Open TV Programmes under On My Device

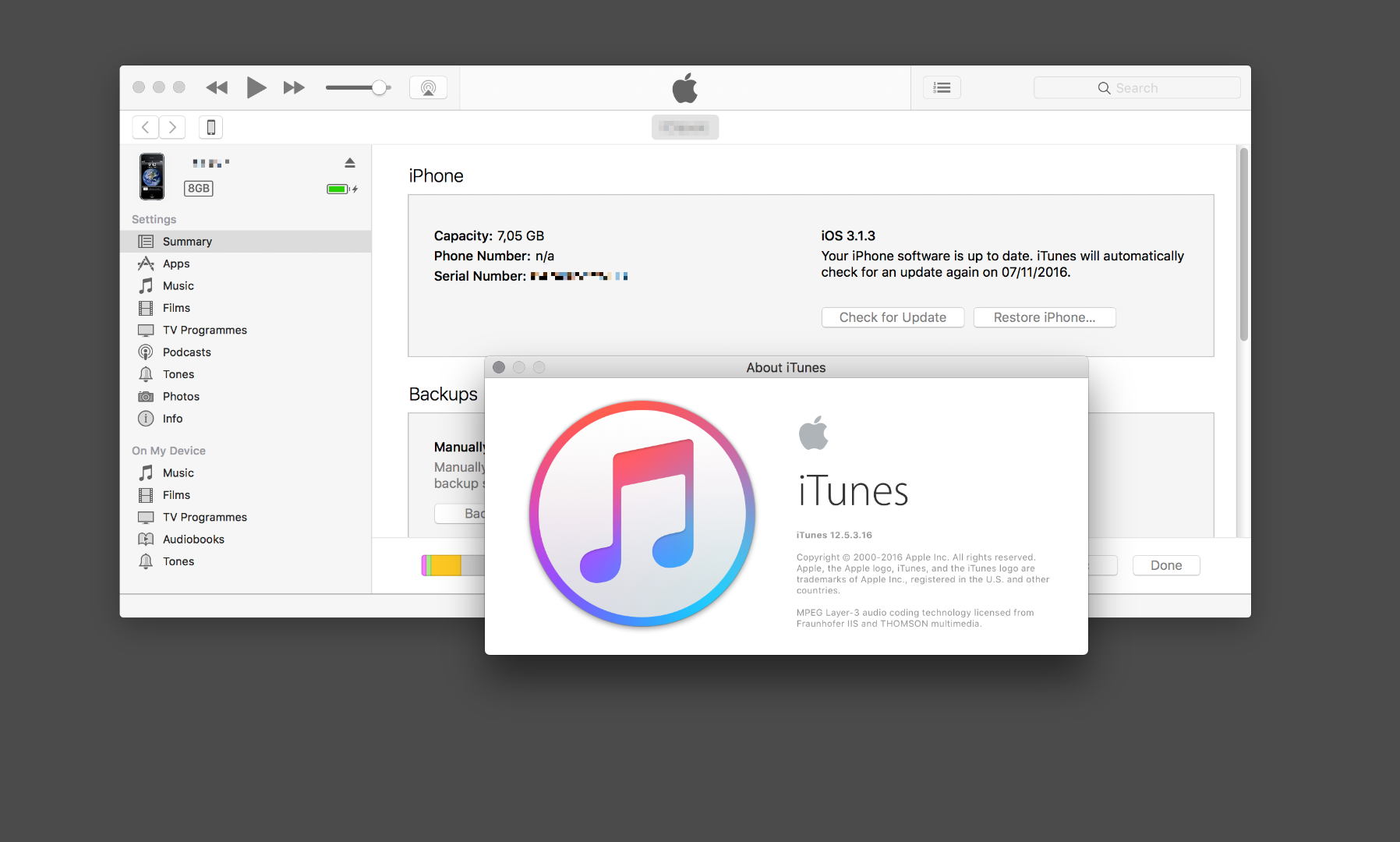[x=246, y=517]
